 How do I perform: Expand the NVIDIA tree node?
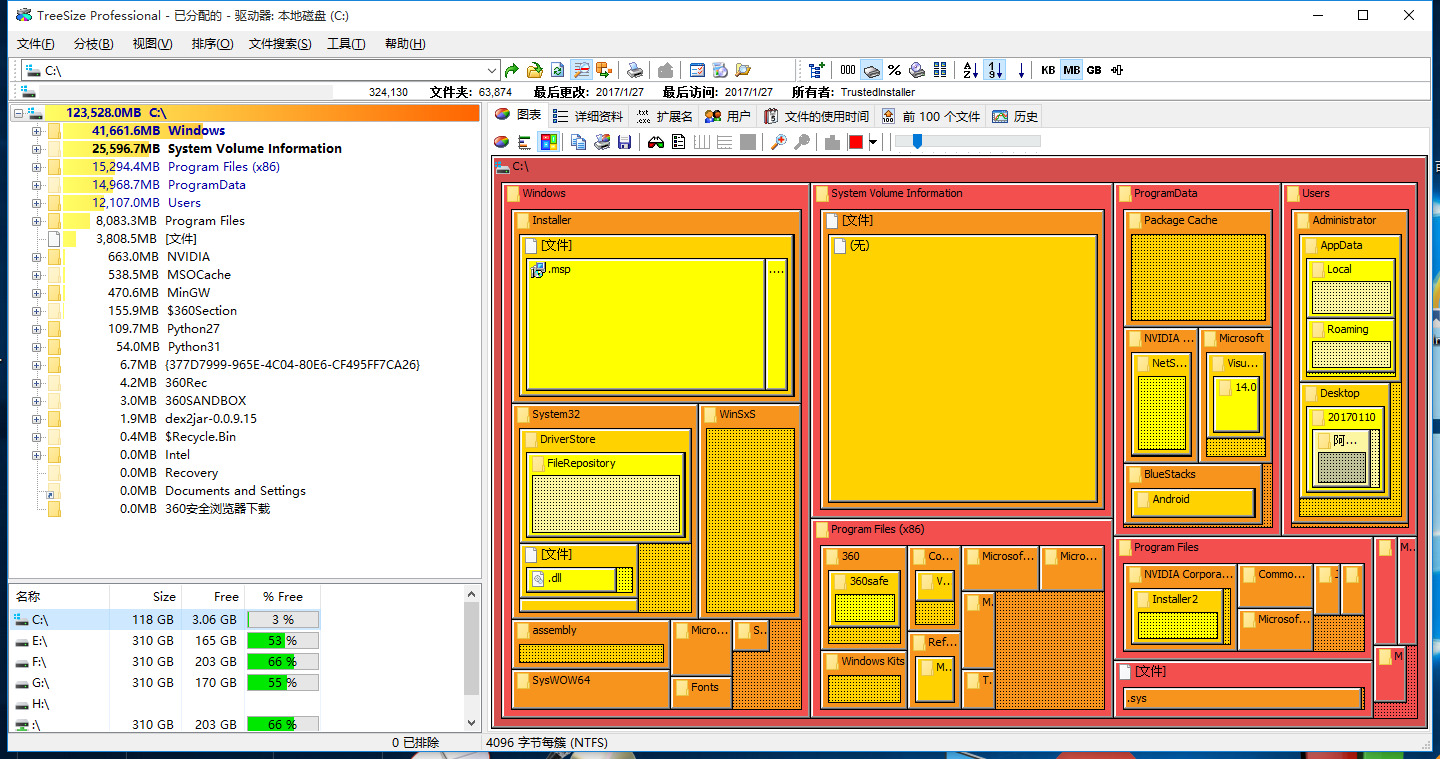click(36, 257)
